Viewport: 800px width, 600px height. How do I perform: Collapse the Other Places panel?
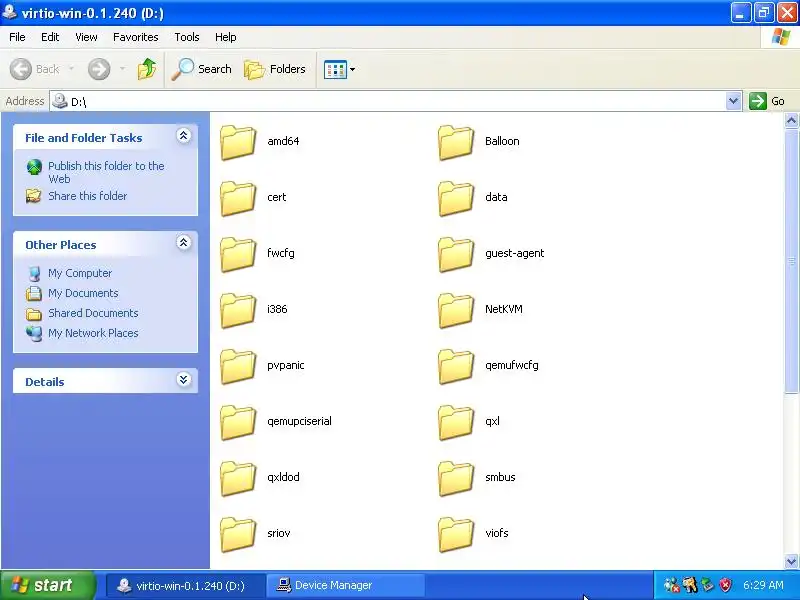coord(184,242)
